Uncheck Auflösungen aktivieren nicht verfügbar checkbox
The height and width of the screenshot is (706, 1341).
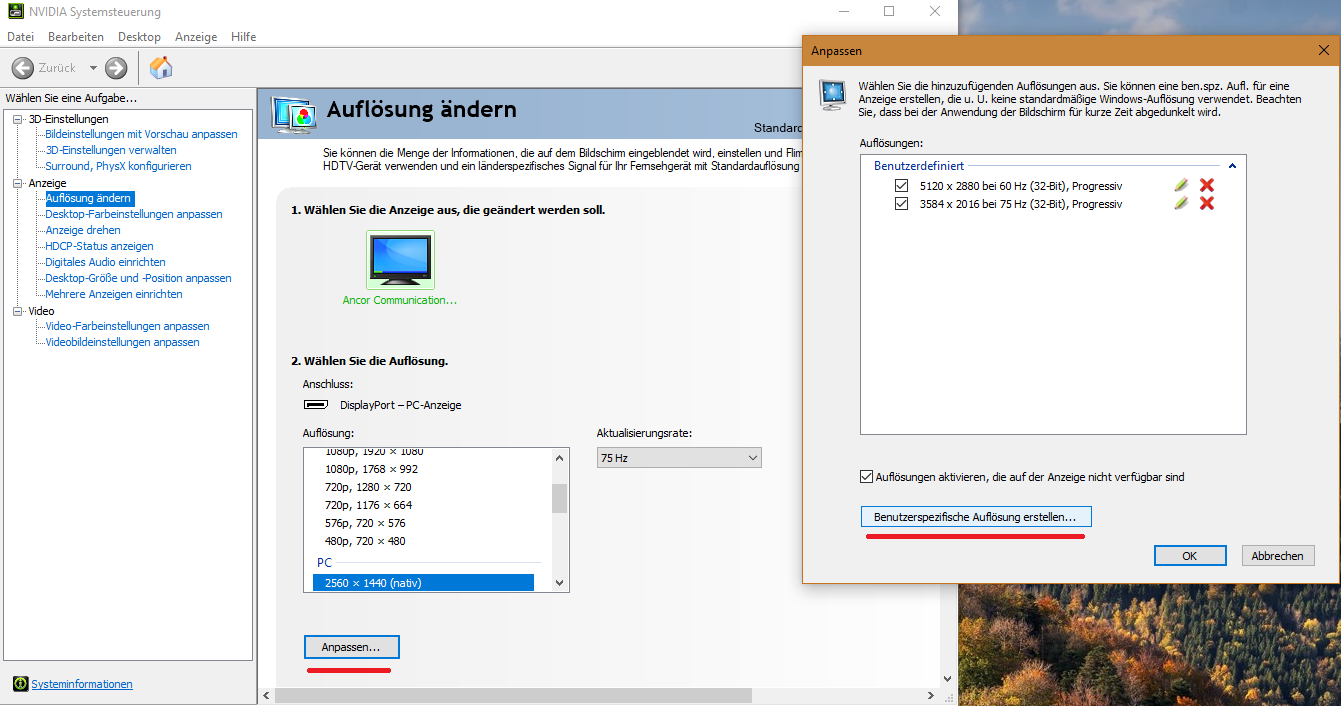866,477
